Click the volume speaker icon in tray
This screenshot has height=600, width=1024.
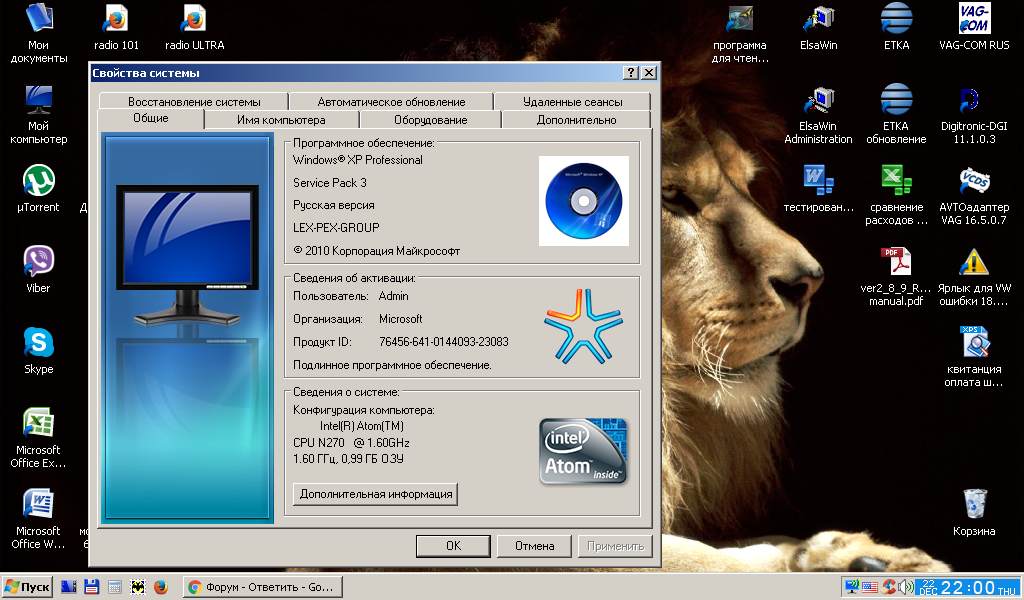(907, 585)
